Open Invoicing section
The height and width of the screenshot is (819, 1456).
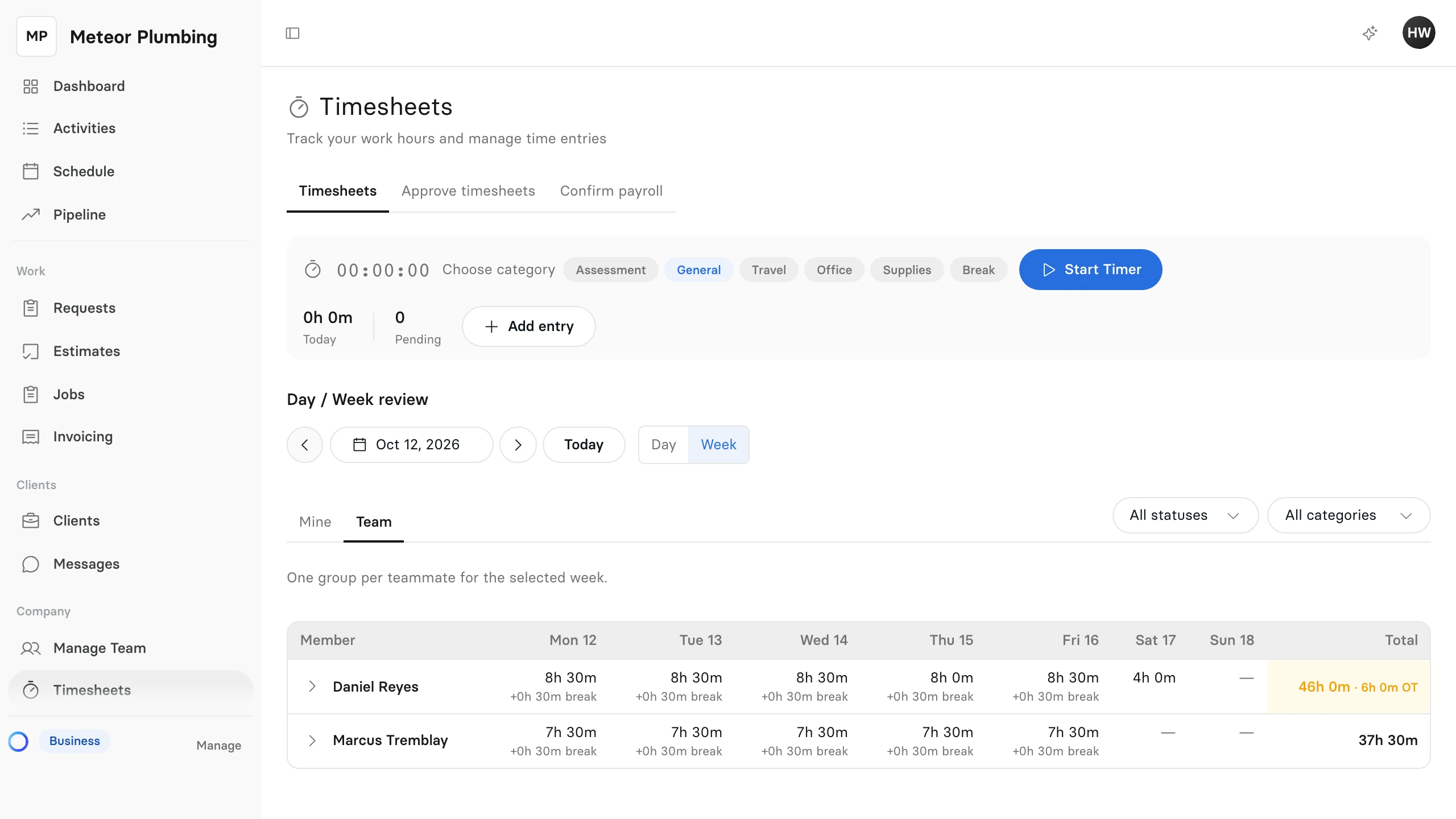[131, 436]
